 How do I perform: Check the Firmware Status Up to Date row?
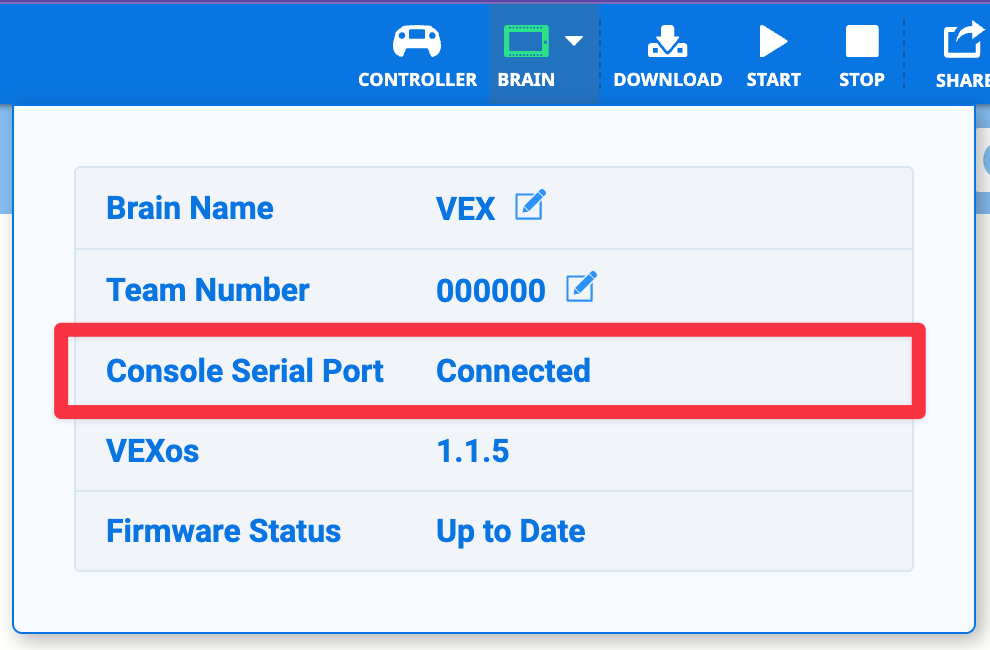[x=510, y=531]
